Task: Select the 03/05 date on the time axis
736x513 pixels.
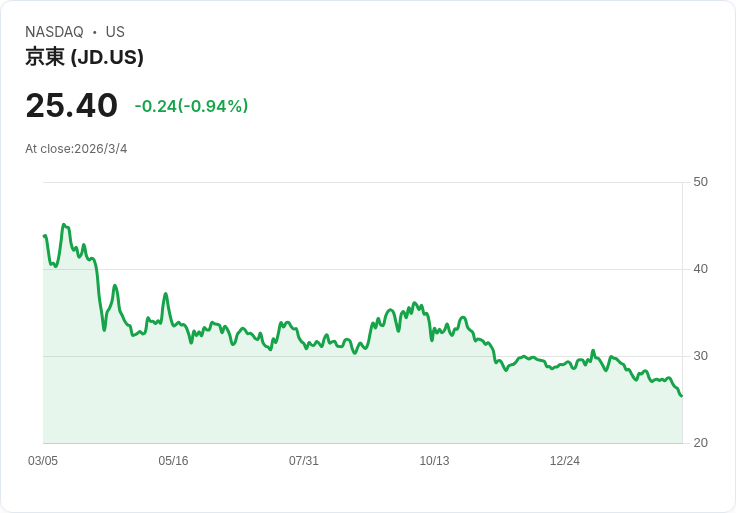Action: click(x=43, y=461)
